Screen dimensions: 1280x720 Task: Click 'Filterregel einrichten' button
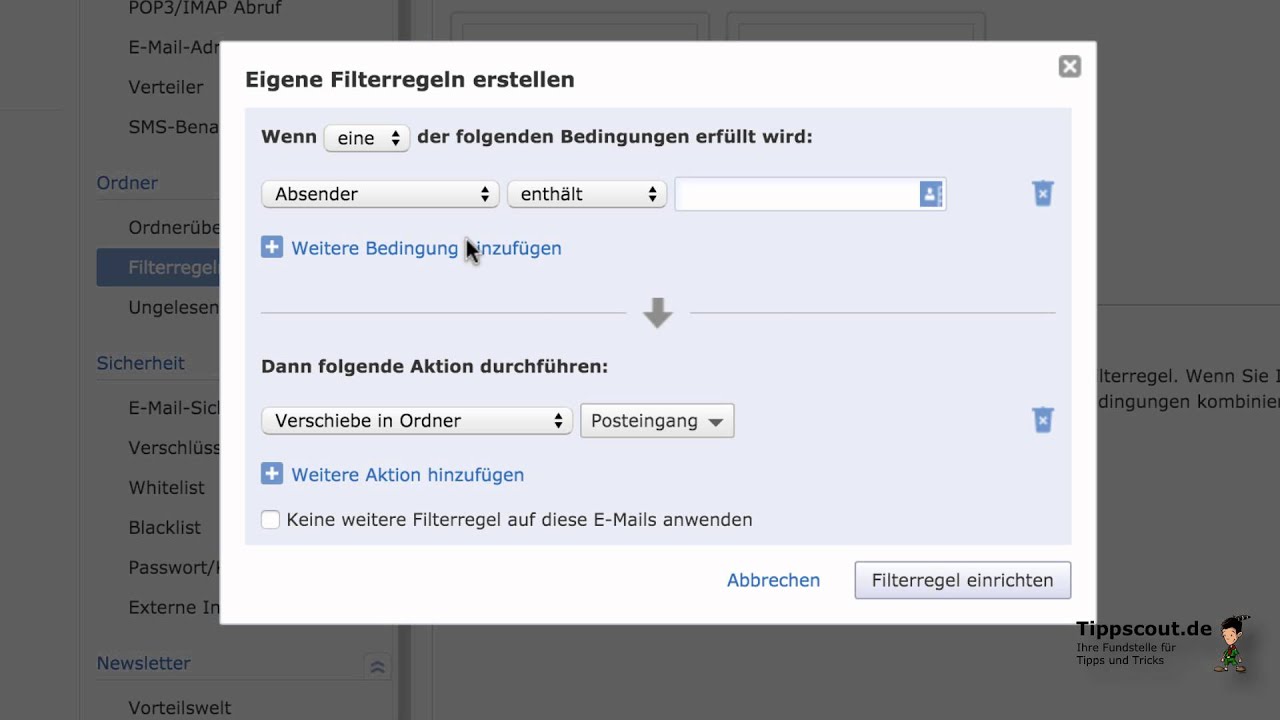[x=962, y=580]
